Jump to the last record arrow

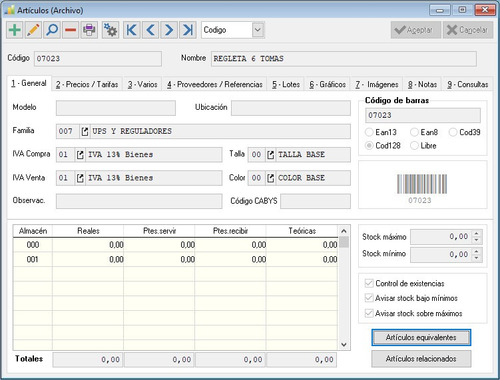tap(188, 30)
